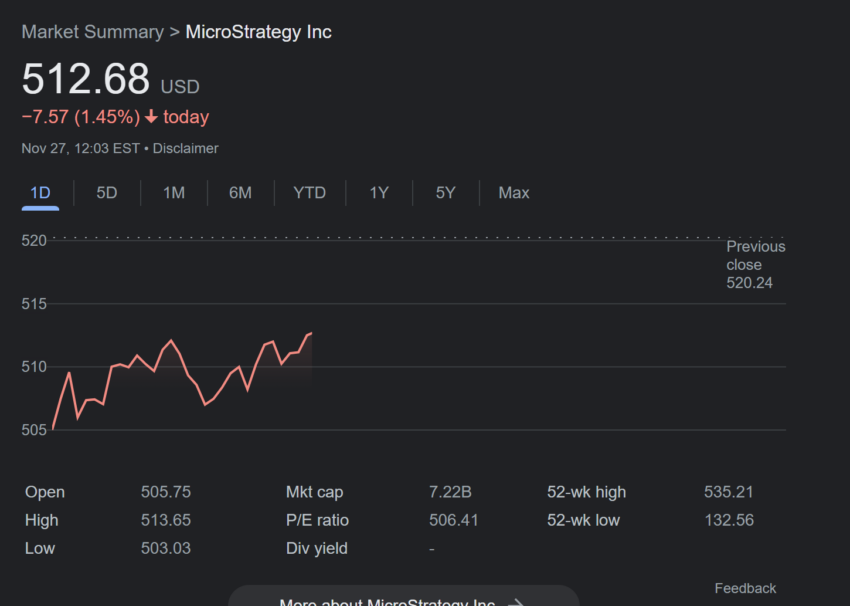Click the MicroStrategy Inc title

click(x=259, y=32)
